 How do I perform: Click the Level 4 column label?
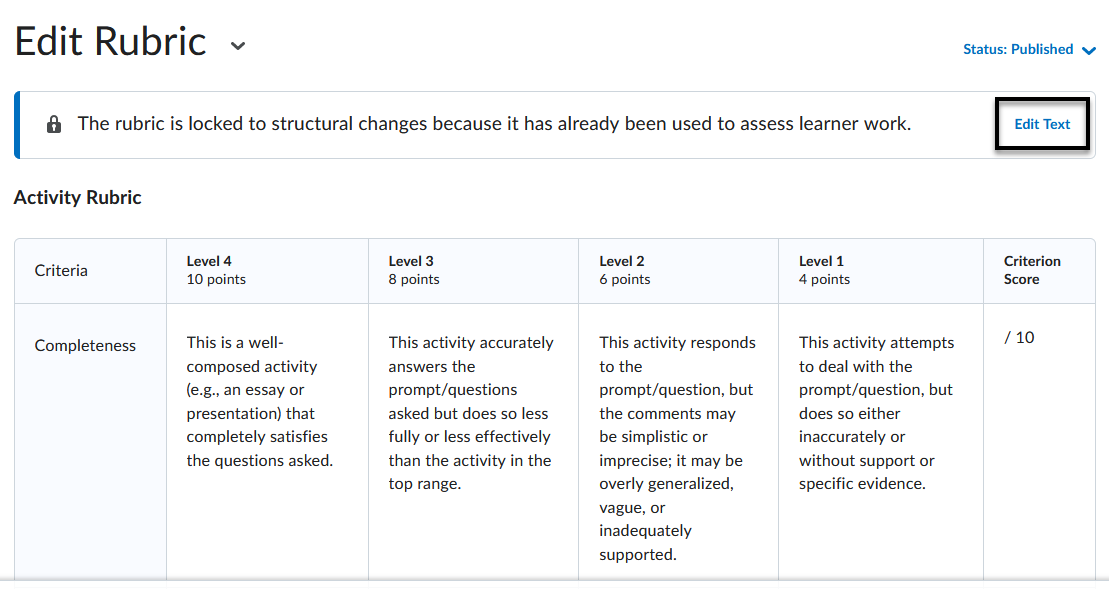[209, 261]
